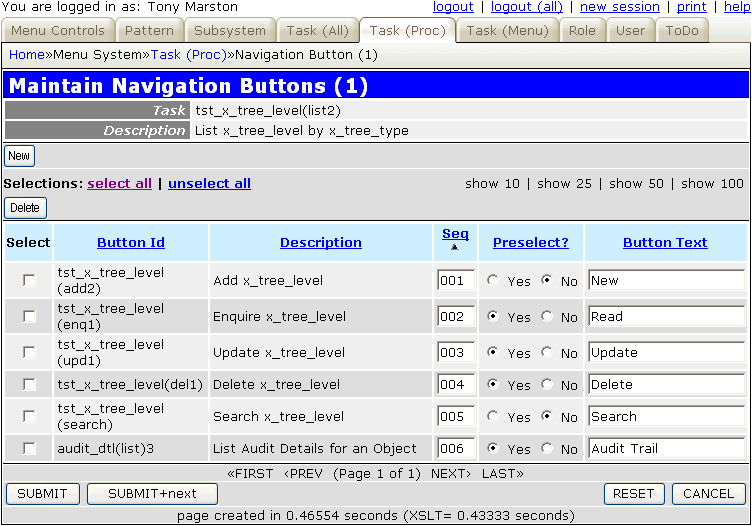
Task: Set Preselect to No for Enquire x_tree_level
Action: pyautogui.click(x=546, y=317)
